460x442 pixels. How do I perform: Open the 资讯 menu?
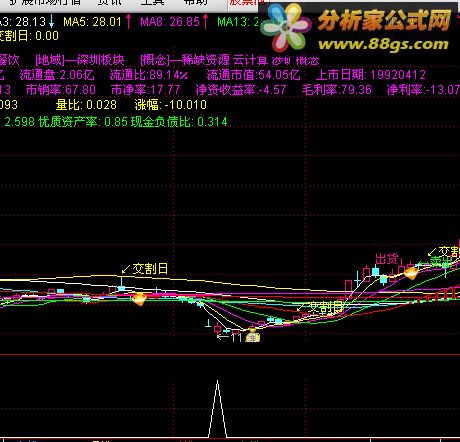tap(110, 2)
